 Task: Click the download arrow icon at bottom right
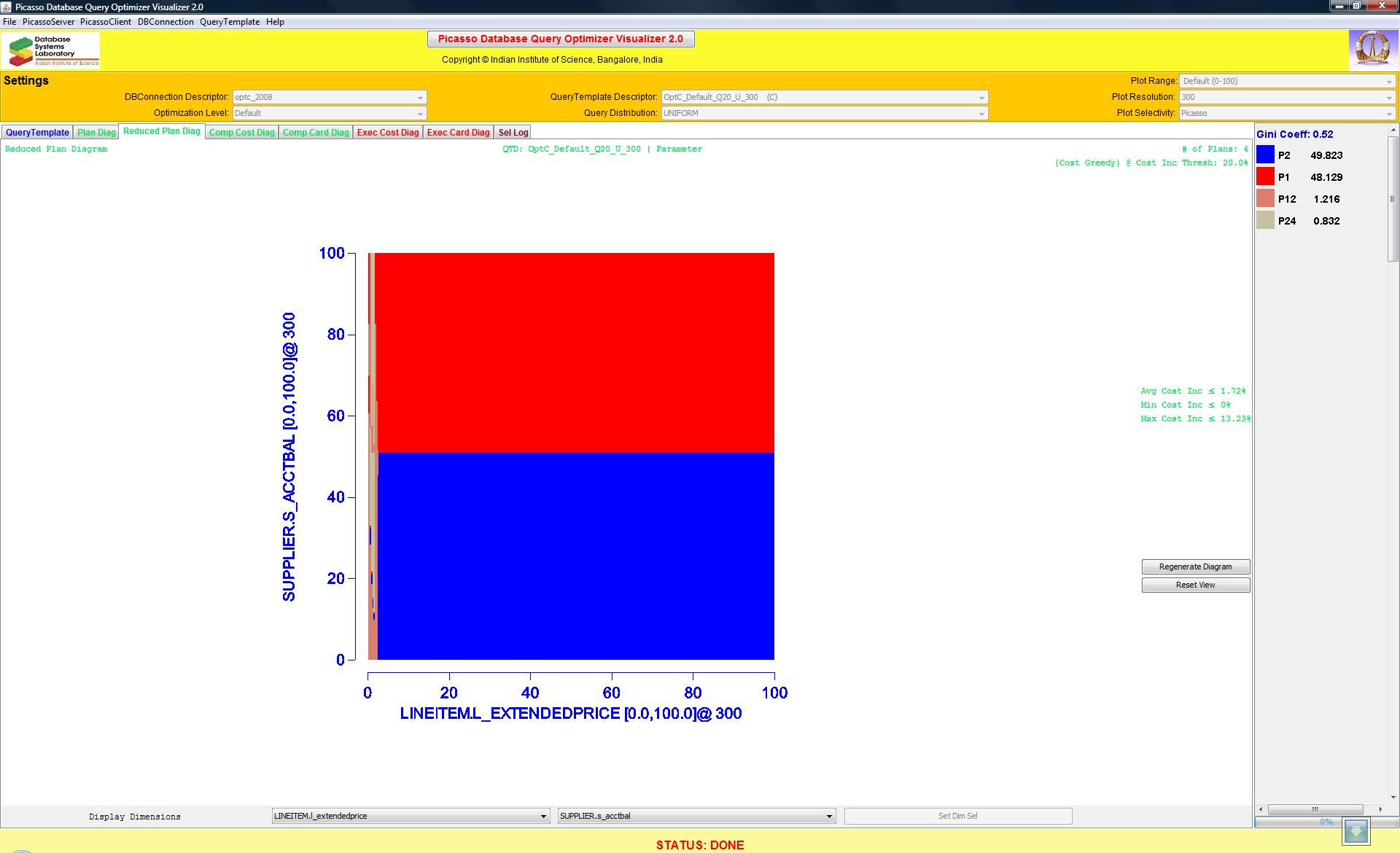[1356, 830]
